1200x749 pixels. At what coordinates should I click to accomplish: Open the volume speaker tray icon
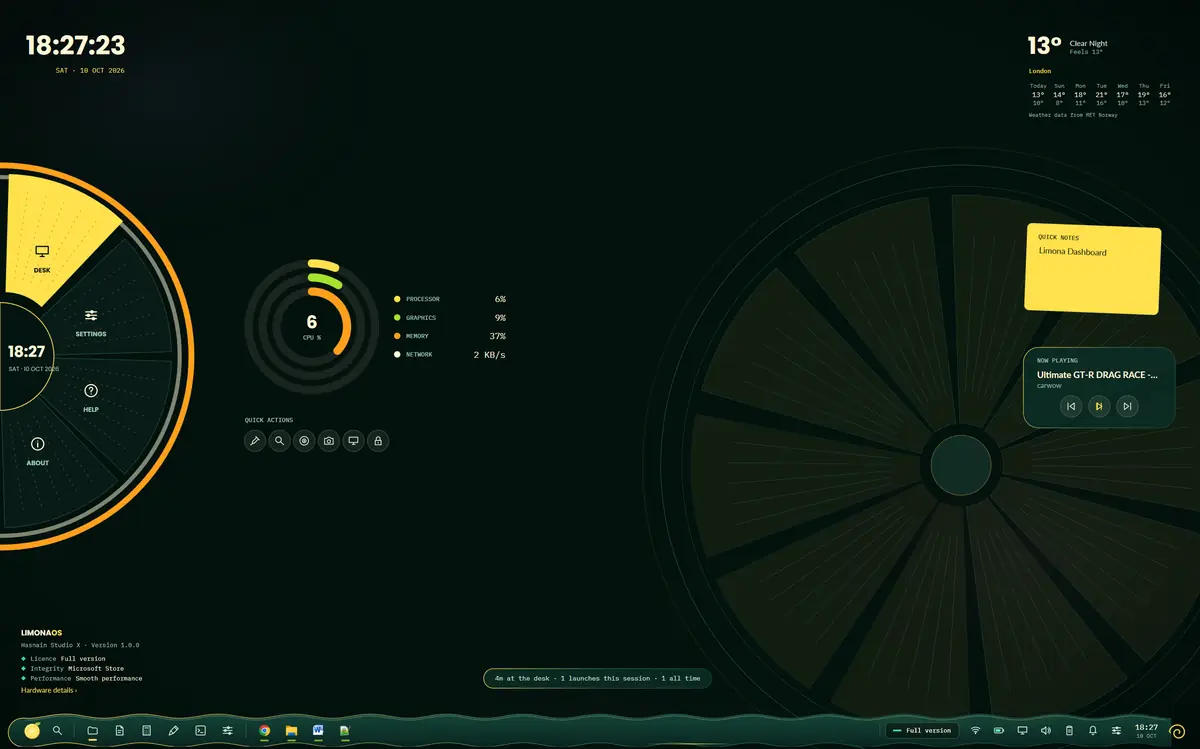click(1046, 731)
